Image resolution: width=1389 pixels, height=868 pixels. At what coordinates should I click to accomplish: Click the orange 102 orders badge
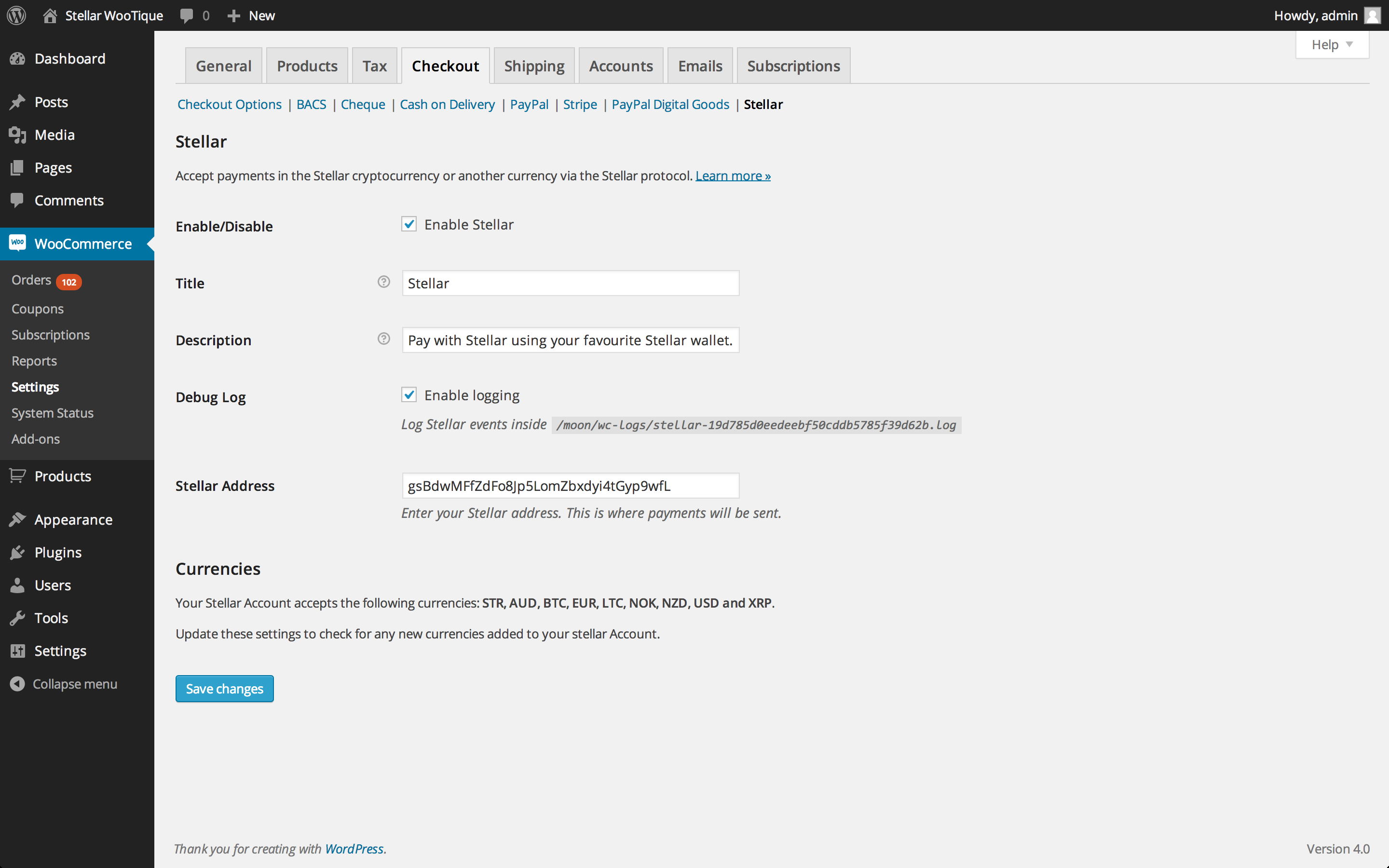[x=69, y=282]
